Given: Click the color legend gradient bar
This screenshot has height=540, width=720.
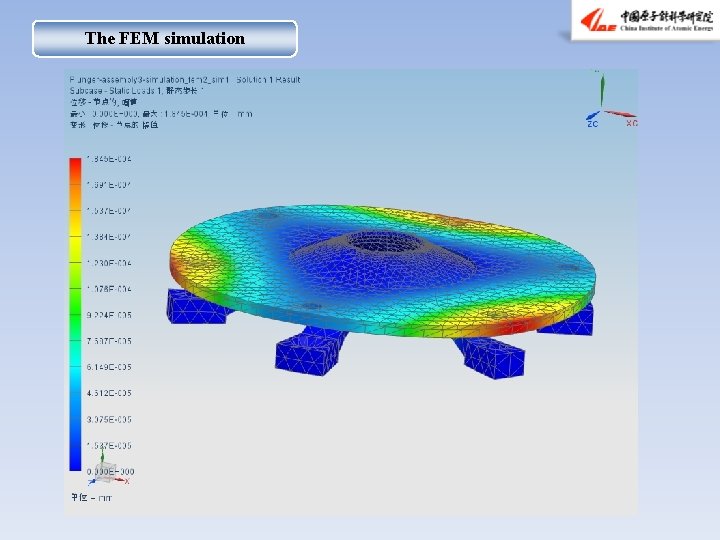Looking at the screenshot, I should point(75,314).
